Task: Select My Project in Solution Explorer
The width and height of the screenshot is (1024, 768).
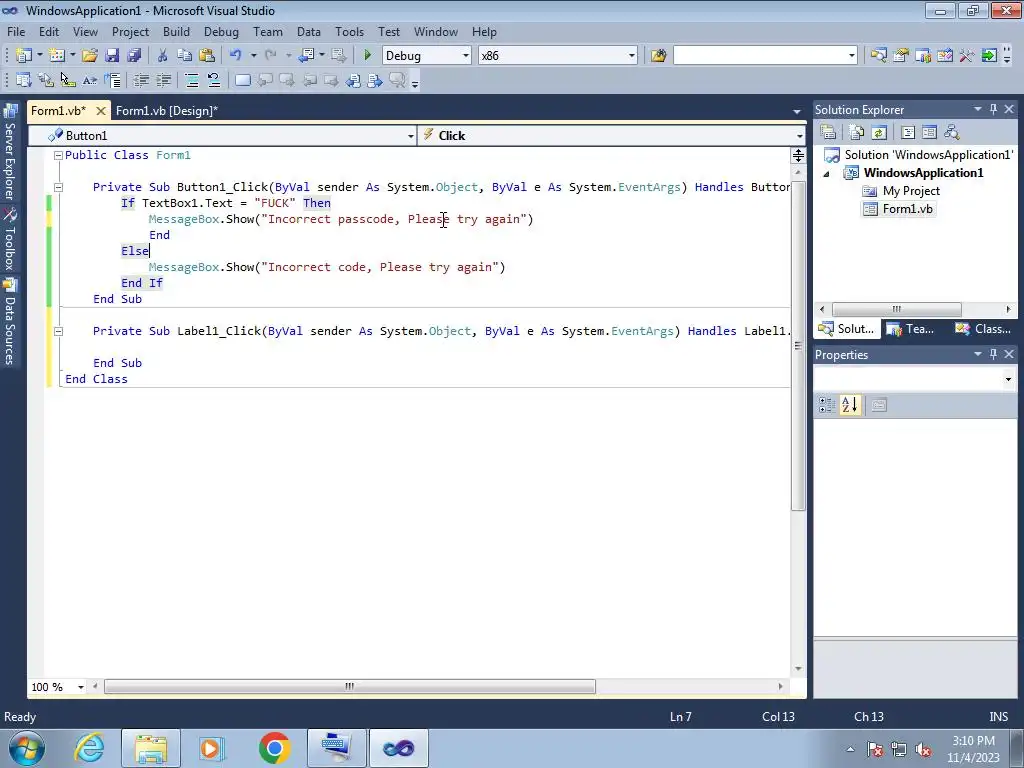Action: (x=901, y=191)
